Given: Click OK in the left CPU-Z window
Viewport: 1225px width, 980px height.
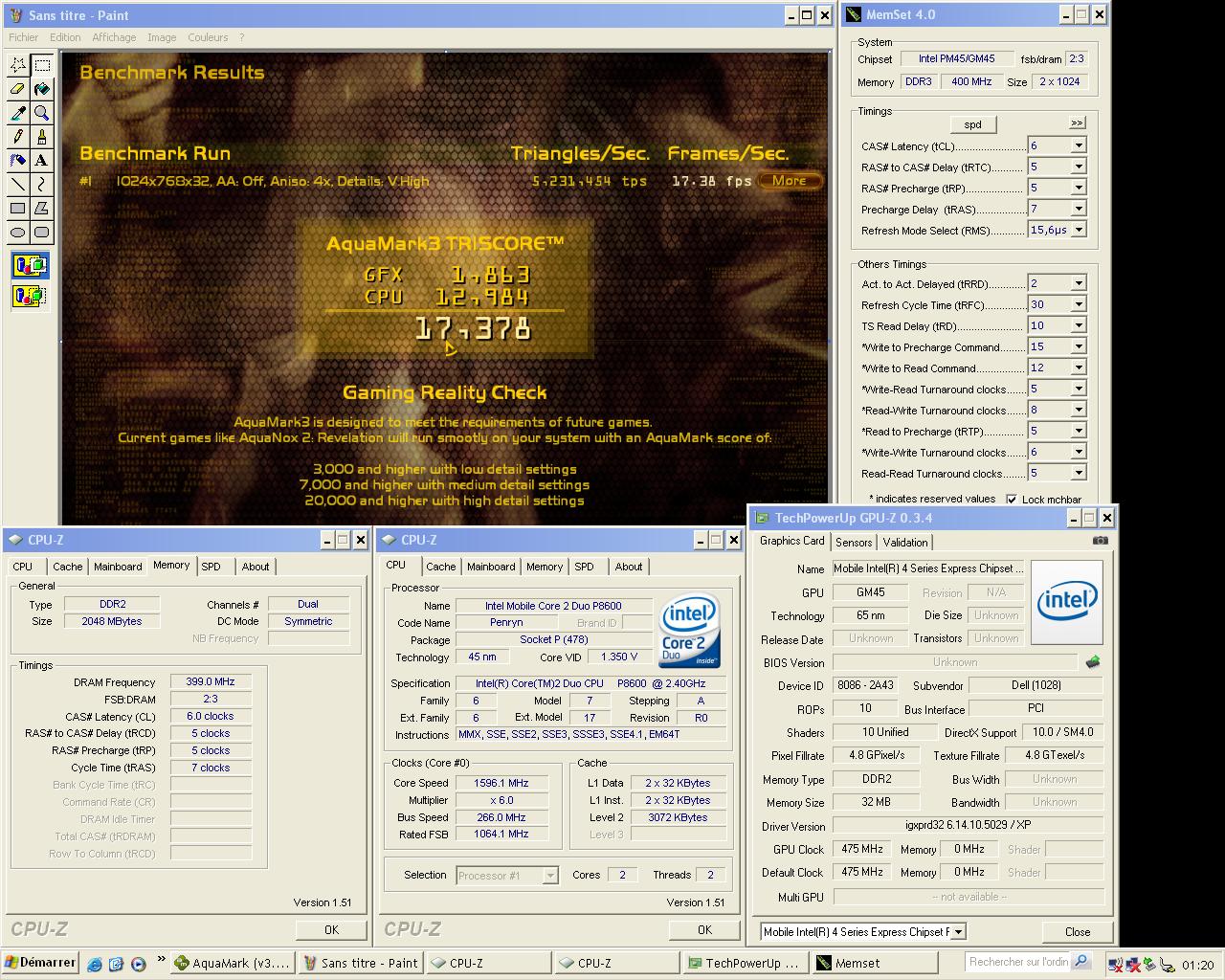Looking at the screenshot, I should [x=331, y=929].
